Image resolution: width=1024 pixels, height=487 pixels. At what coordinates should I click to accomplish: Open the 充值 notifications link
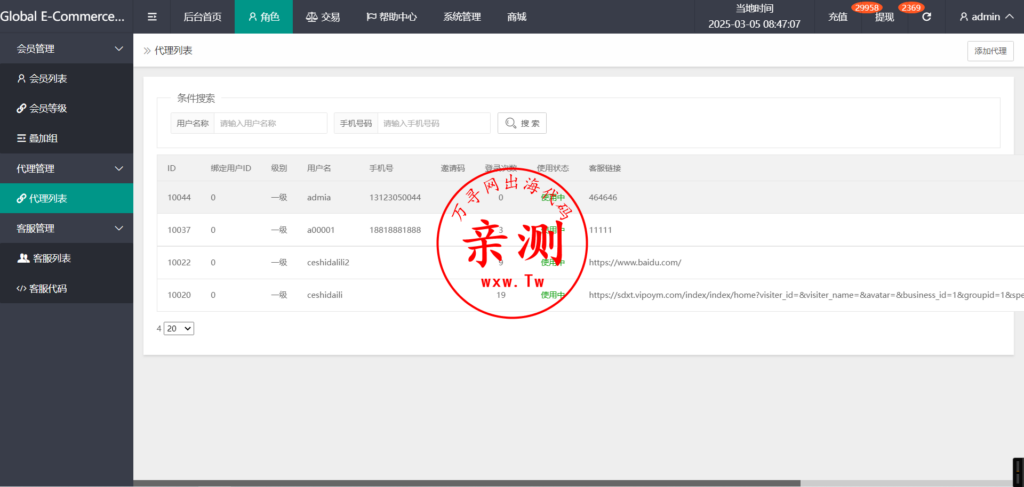click(838, 17)
